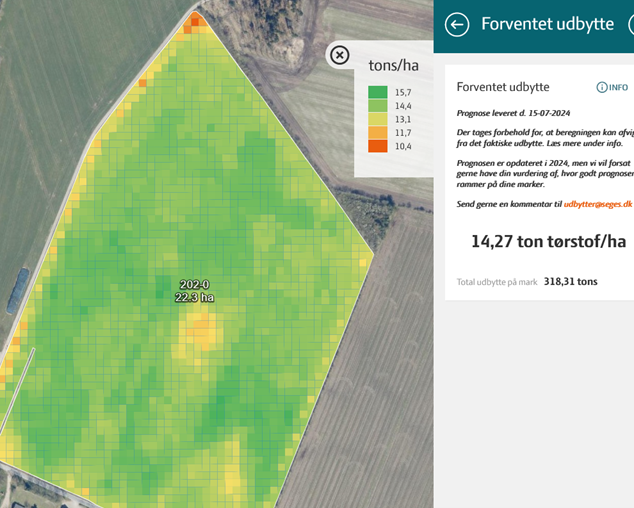Click the 318,31 tons total yield value
The height and width of the screenshot is (508, 634).
pyautogui.click(x=571, y=282)
